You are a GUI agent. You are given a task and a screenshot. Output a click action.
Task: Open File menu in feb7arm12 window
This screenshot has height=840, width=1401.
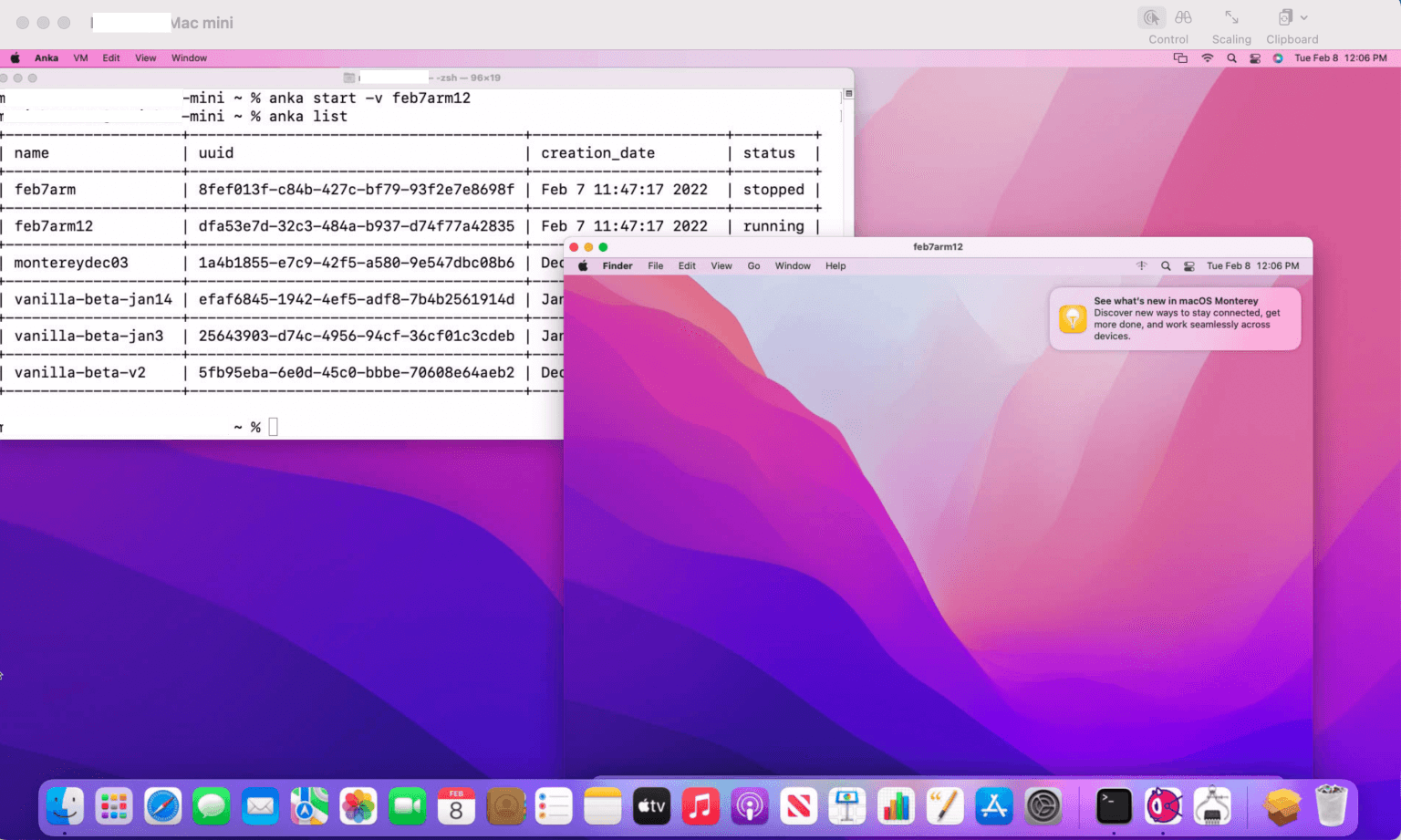(x=655, y=265)
